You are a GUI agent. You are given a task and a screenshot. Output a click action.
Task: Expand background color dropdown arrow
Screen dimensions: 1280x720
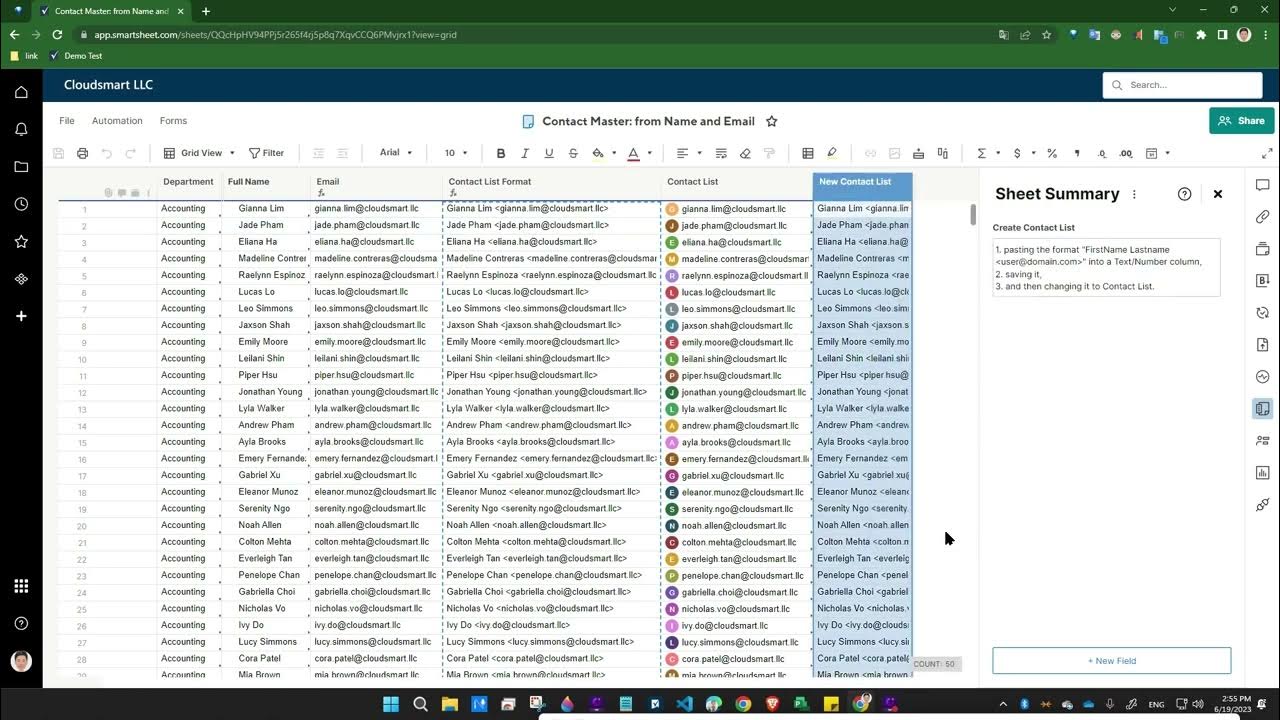[614, 153]
